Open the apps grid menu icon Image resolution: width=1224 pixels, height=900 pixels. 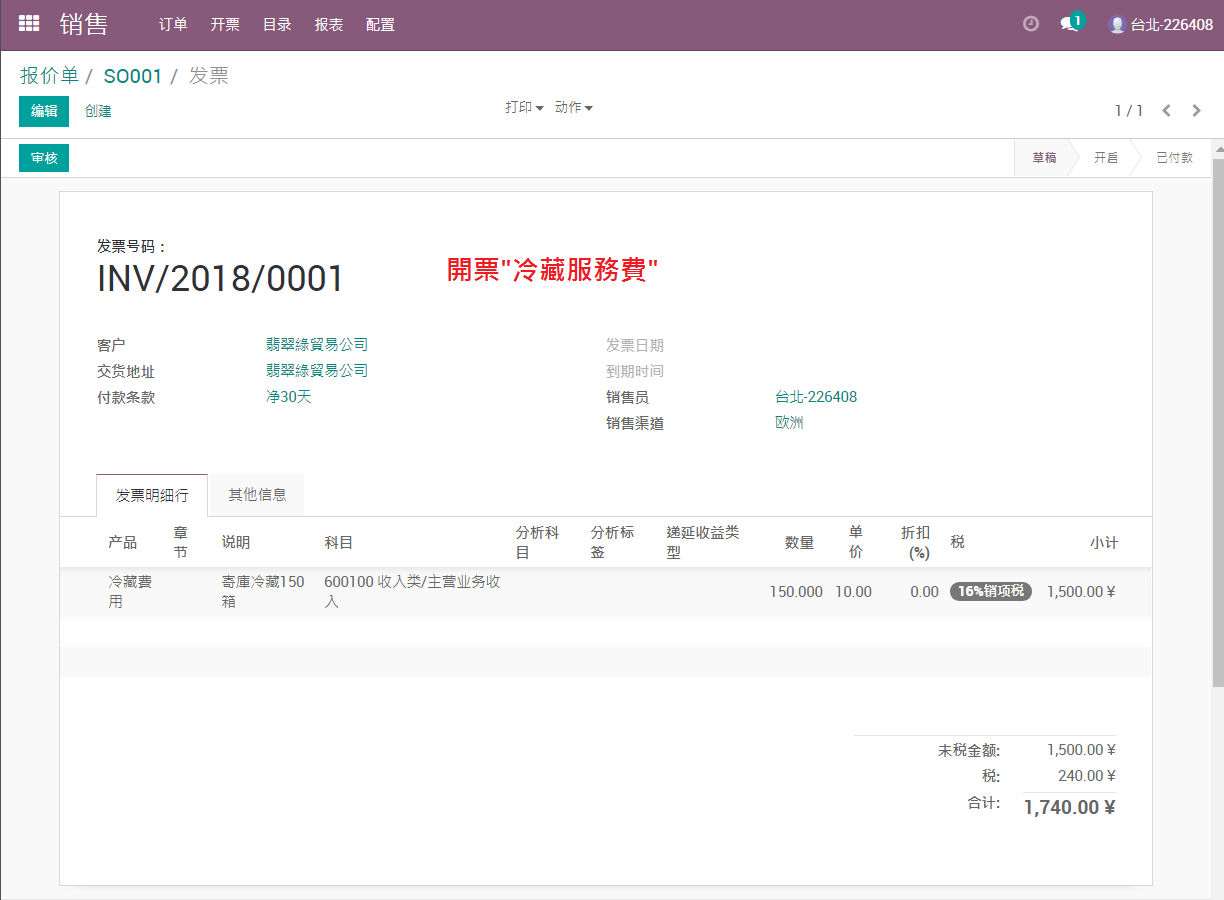coord(29,24)
